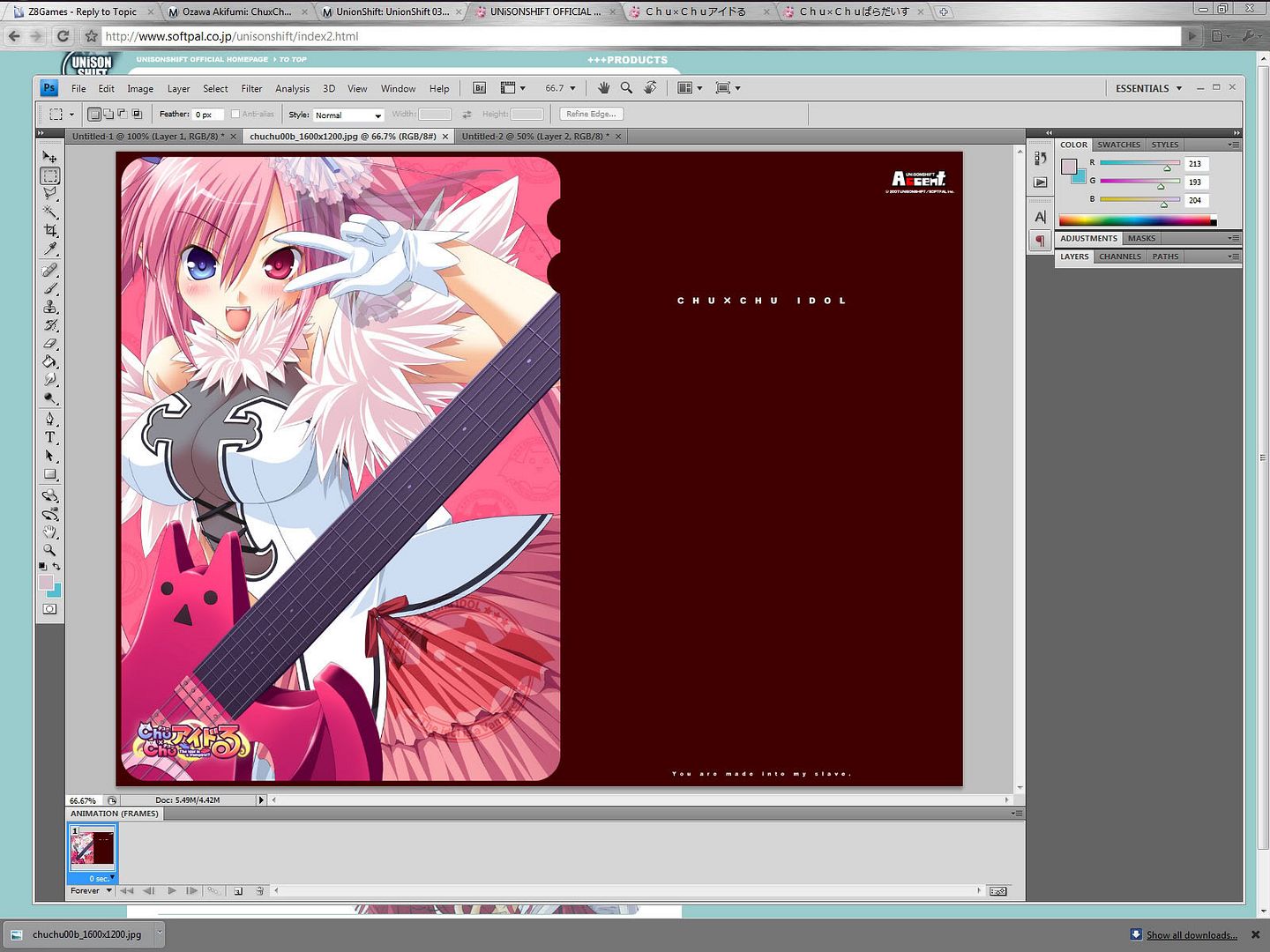The width and height of the screenshot is (1270, 952).
Task: Activate the Type tool
Action: click(50, 437)
